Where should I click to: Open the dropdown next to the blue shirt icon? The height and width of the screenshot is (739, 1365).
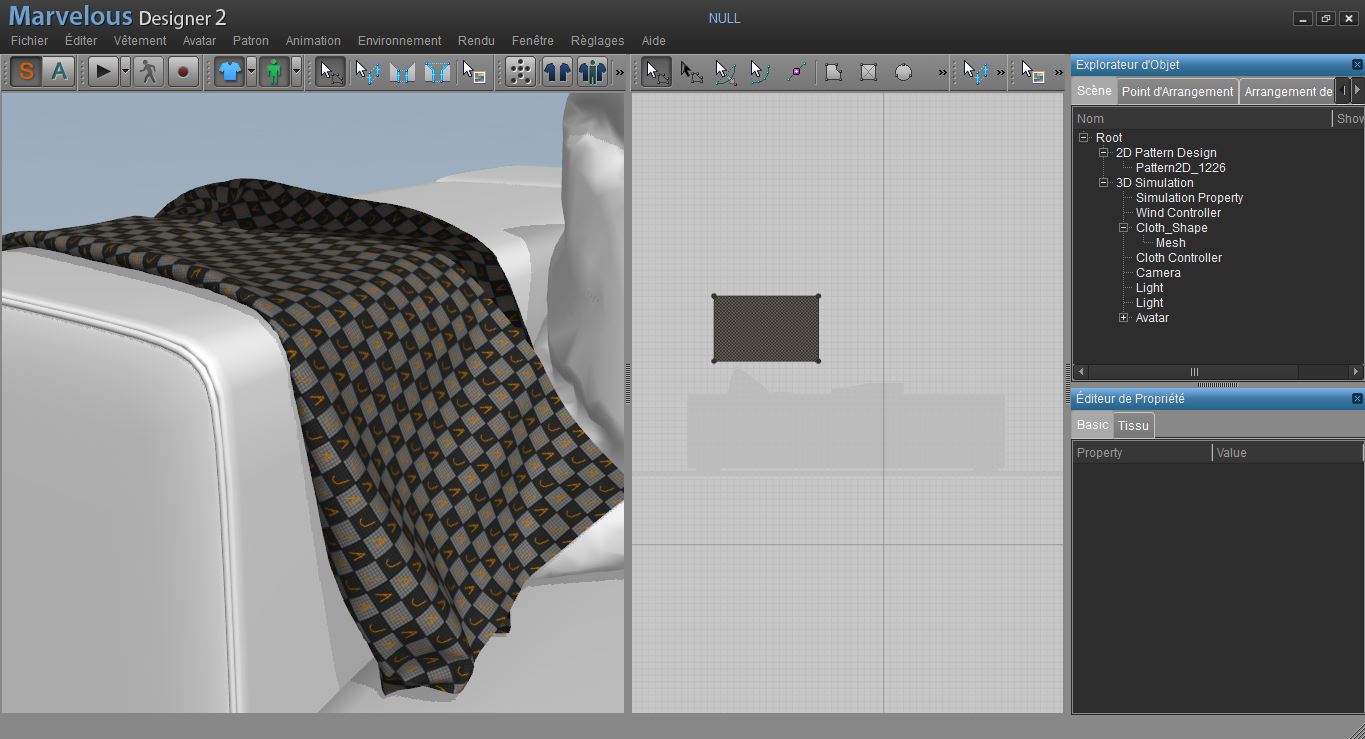tap(252, 72)
